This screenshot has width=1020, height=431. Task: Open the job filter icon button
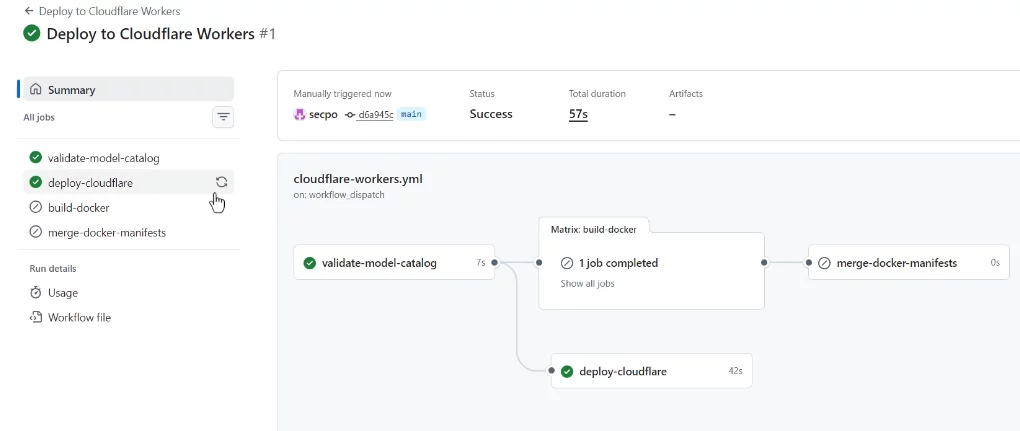(223, 117)
